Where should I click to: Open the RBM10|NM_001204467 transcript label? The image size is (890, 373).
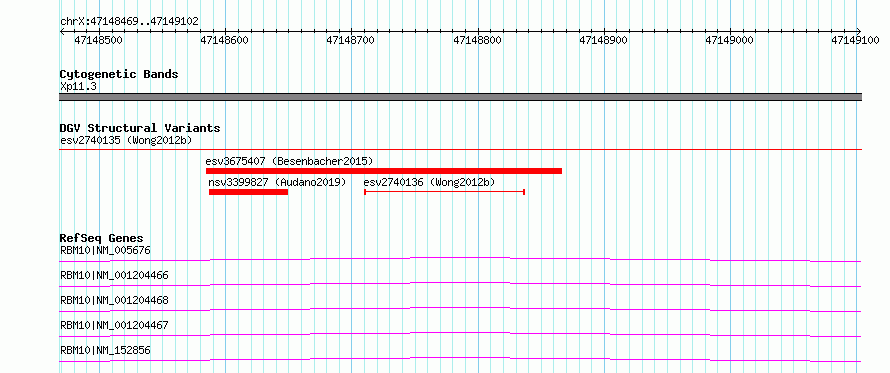(x=114, y=325)
